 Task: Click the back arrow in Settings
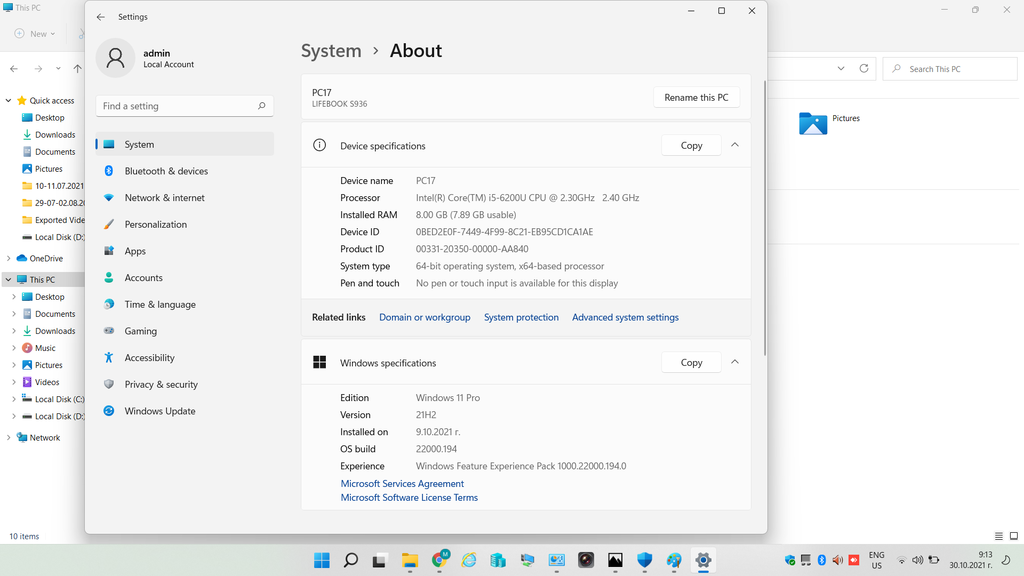coord(100,17)
